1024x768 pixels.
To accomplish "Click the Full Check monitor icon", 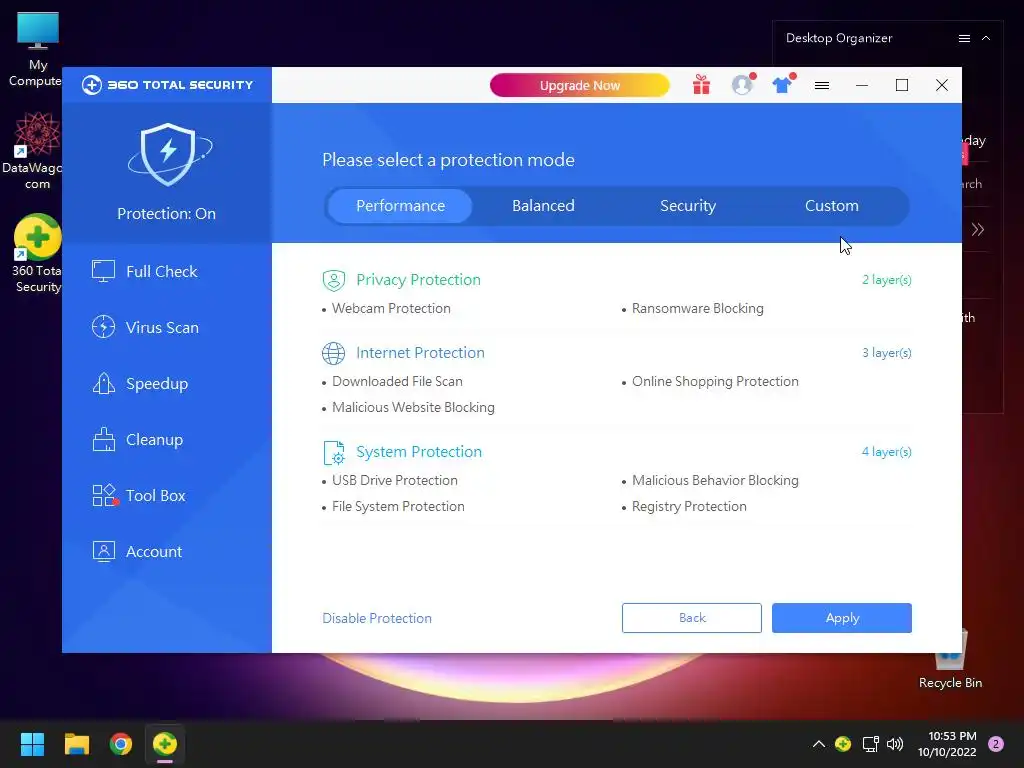I will 103,271.
